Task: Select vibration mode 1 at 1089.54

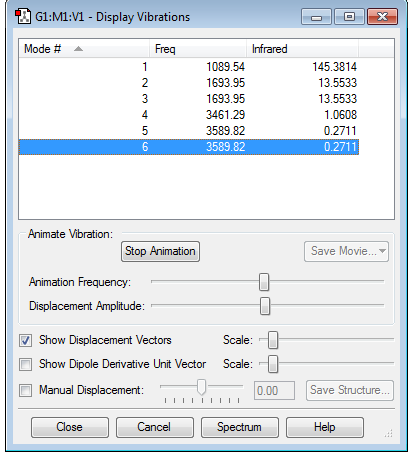Action: (x=189, y=67)
